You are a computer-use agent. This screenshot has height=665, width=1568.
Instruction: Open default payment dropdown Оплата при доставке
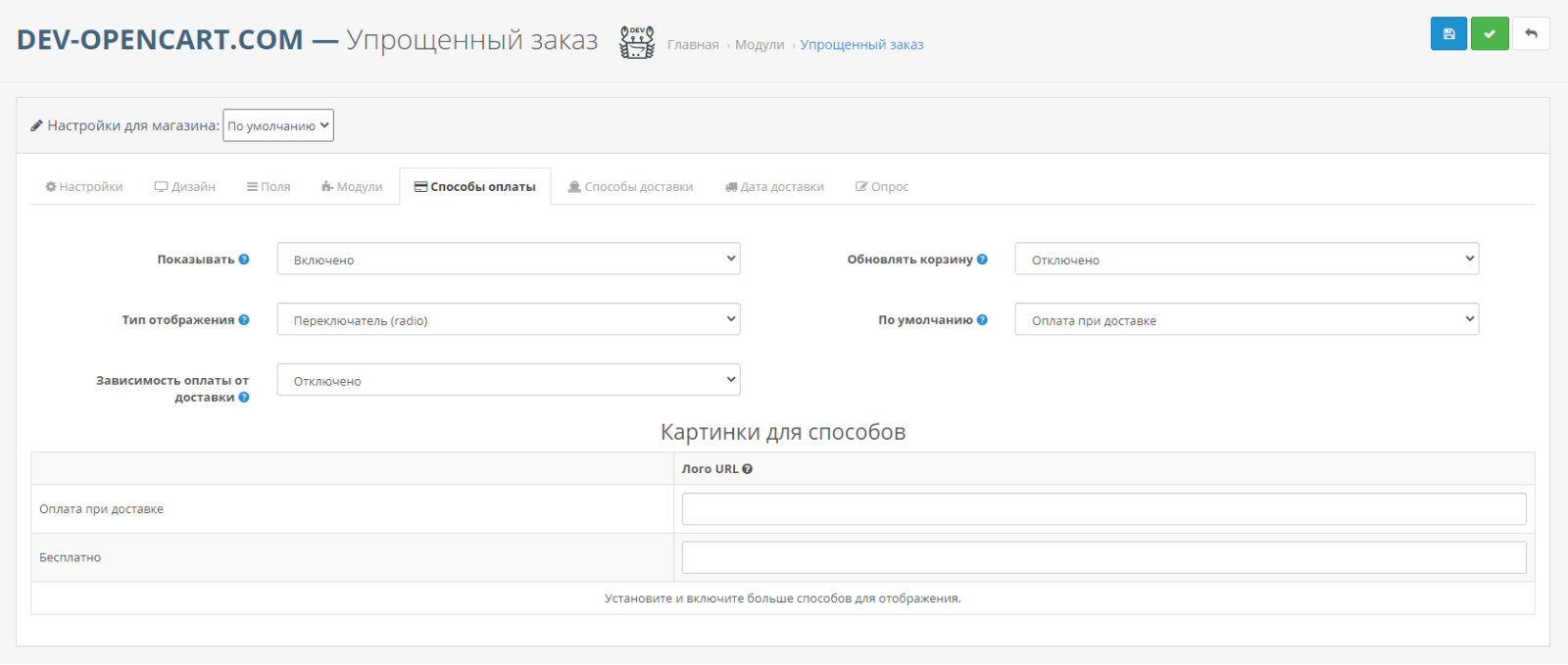1247,320
